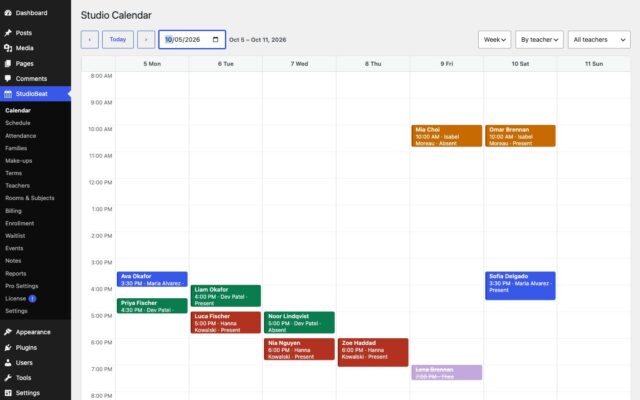The image size is (640, 400).
Task: Go to previous week with left arrow
Action: (90, 40)
